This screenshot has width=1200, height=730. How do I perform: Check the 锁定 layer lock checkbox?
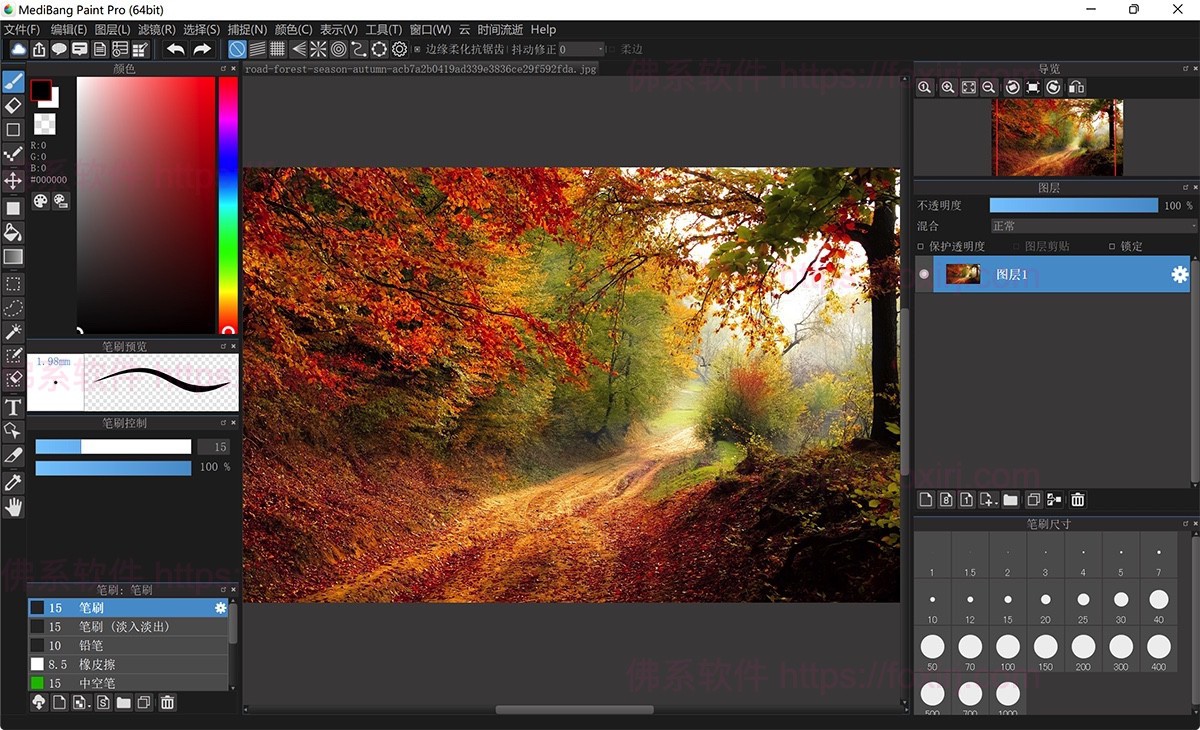point(1112,246)
